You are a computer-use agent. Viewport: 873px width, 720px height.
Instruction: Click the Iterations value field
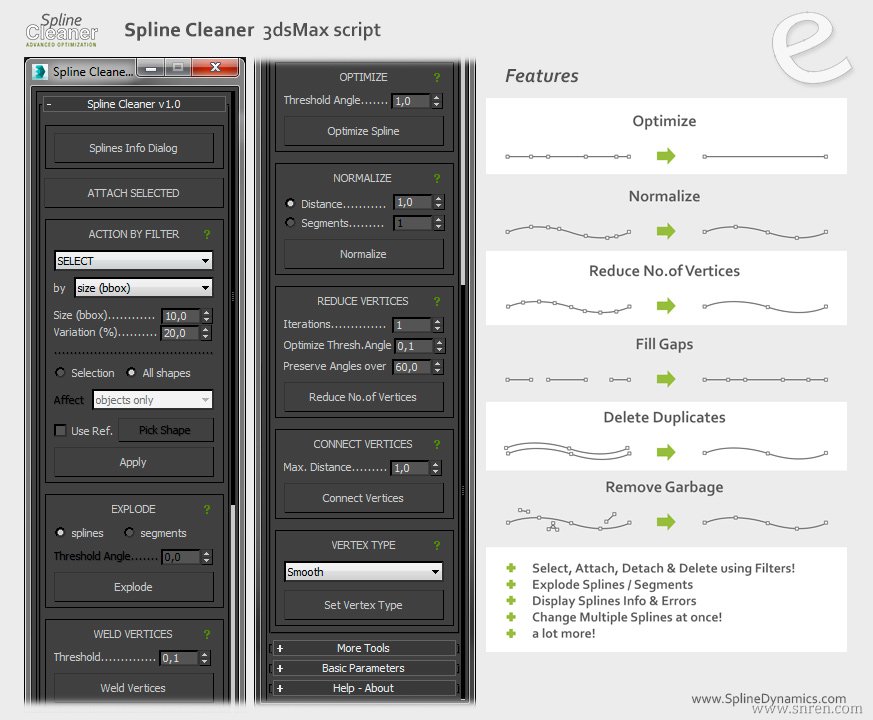point(412,325)
